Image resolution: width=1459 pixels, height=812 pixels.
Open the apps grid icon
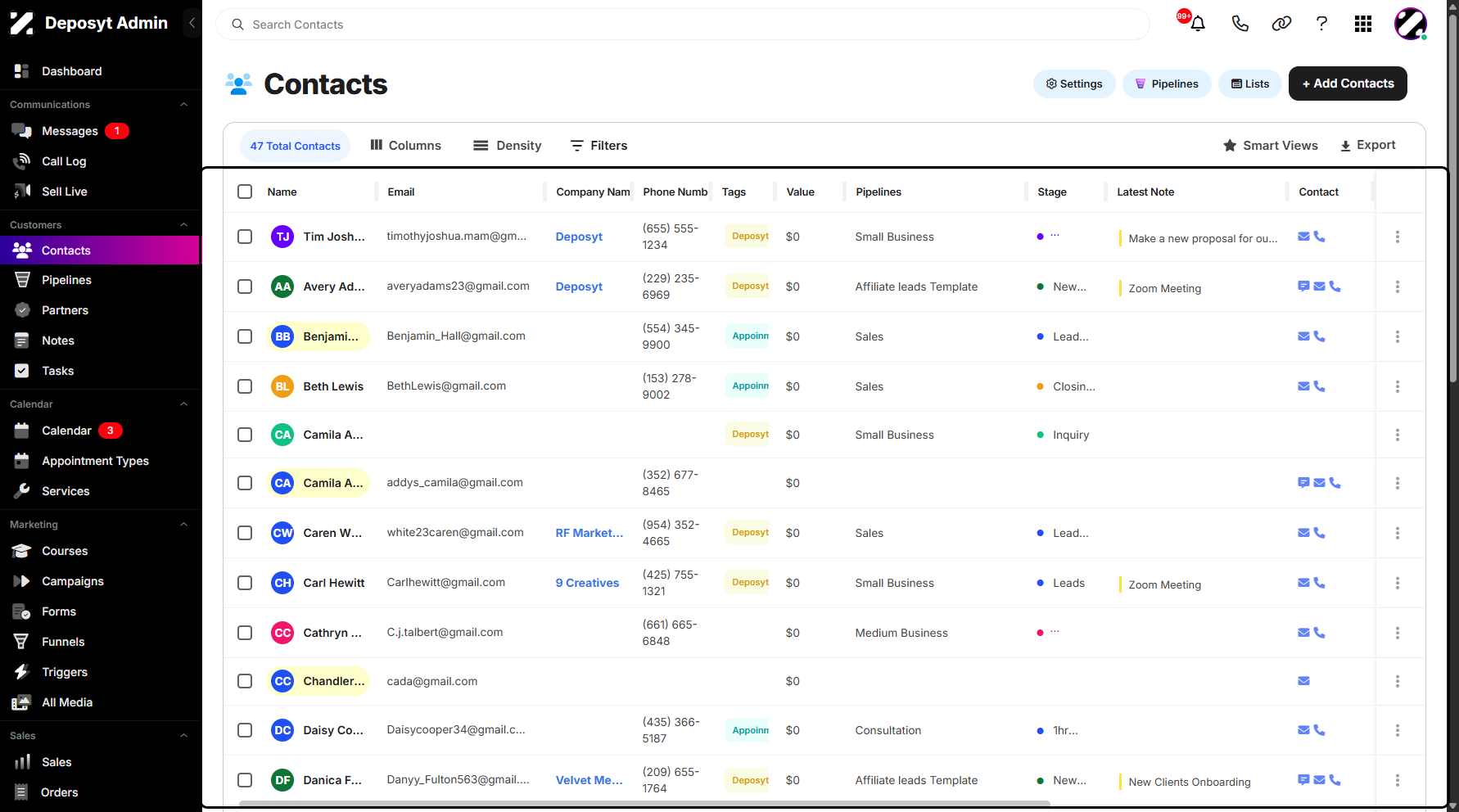(x=1363, y=24)
